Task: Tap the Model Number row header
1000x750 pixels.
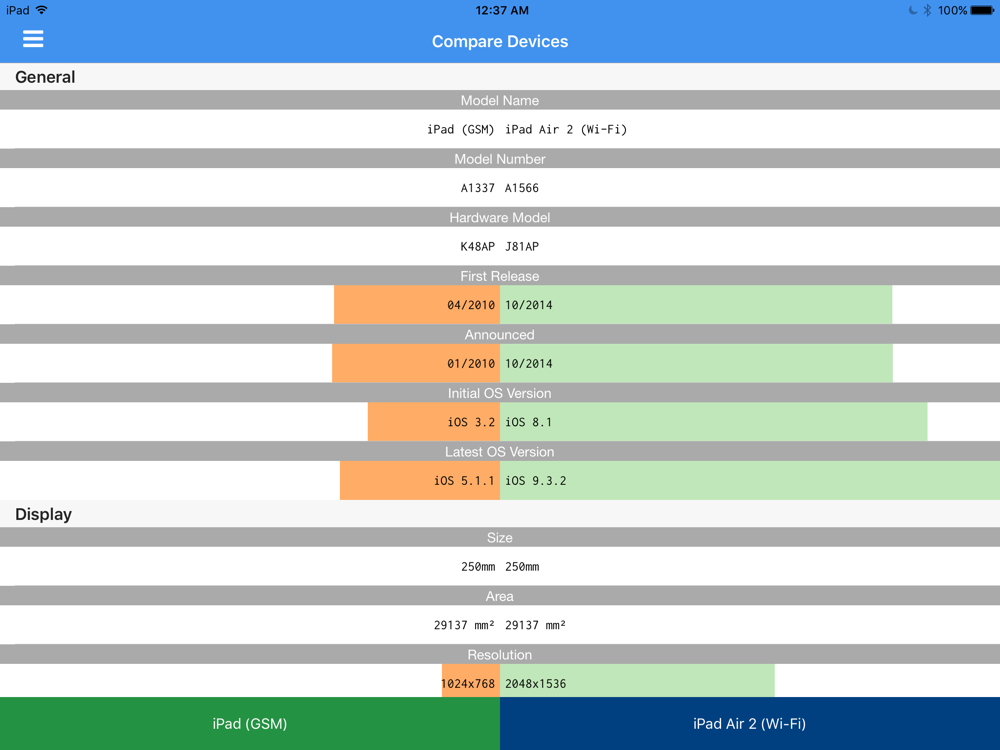Action: [500, 159]
